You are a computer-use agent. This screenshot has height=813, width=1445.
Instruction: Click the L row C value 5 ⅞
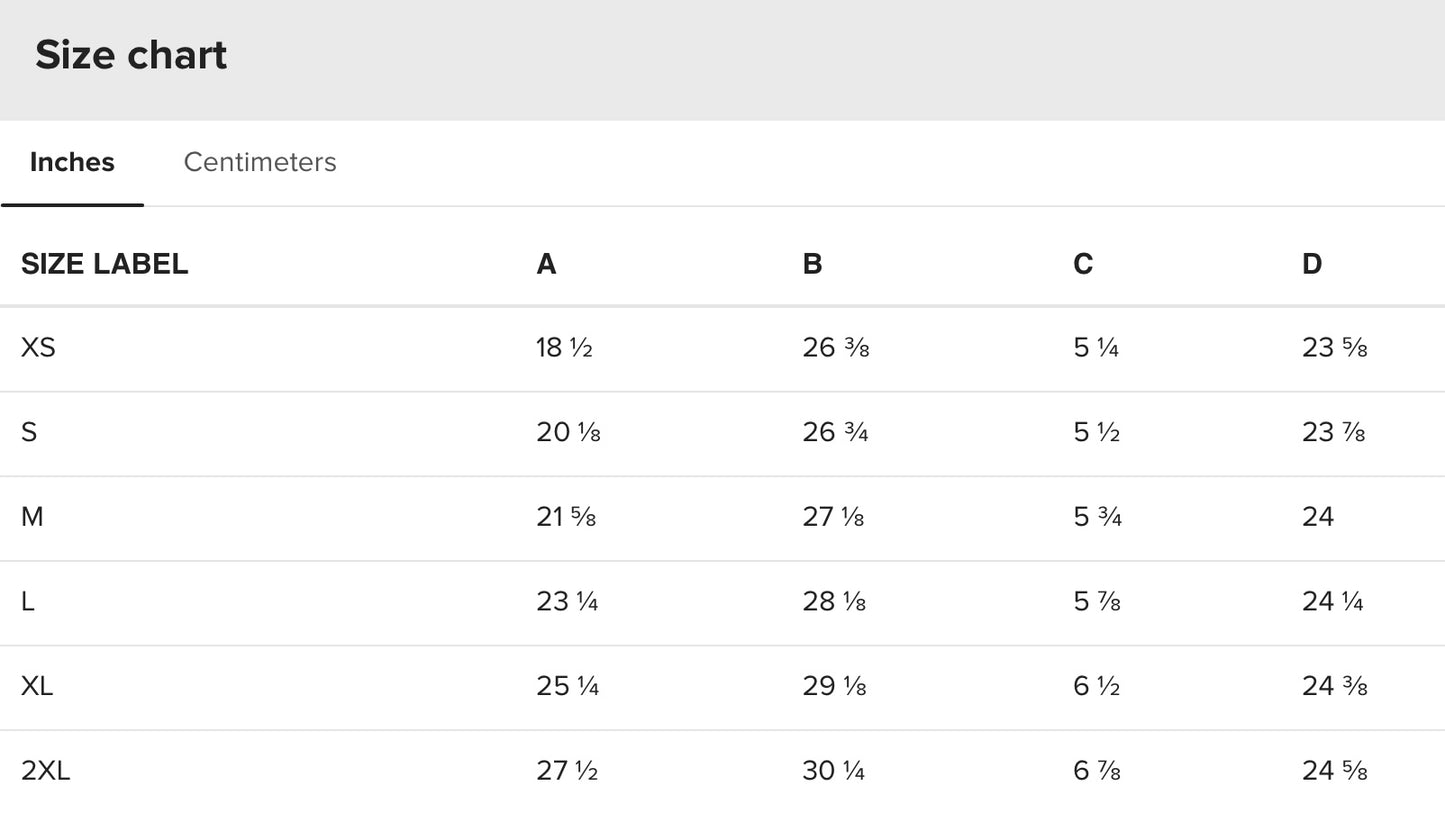click(1096, 601)
